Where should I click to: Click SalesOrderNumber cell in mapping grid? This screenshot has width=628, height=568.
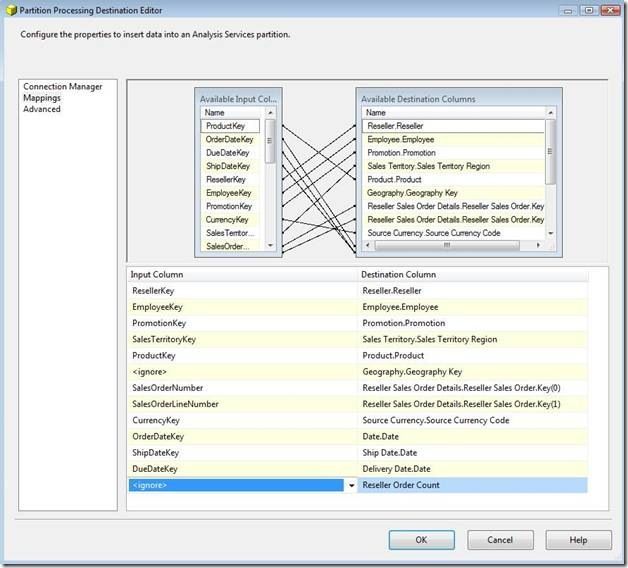click(x=243, y=388)
